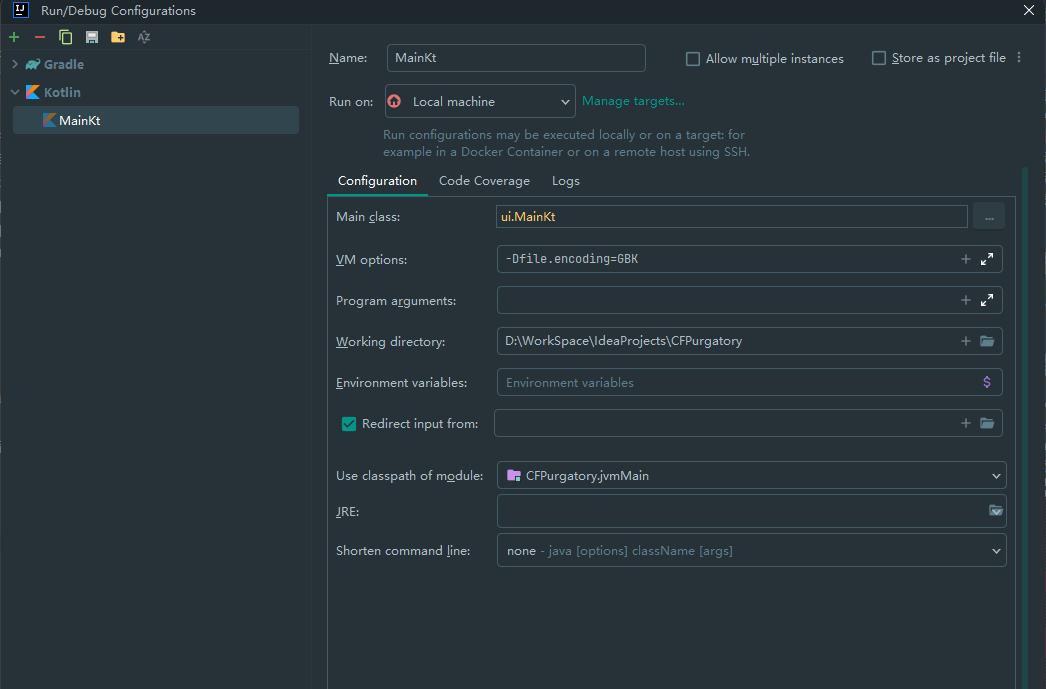Enable Allow multiple instances checkbox

[x=693, y=59]
